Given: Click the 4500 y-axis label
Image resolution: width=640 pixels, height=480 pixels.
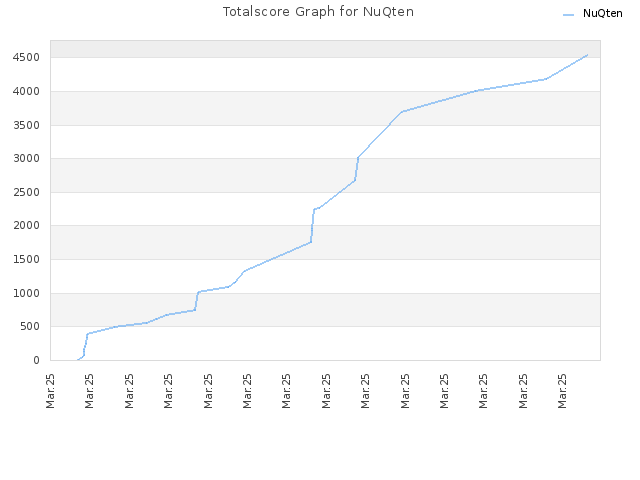Looking at the screenshot, I should 26,58.
